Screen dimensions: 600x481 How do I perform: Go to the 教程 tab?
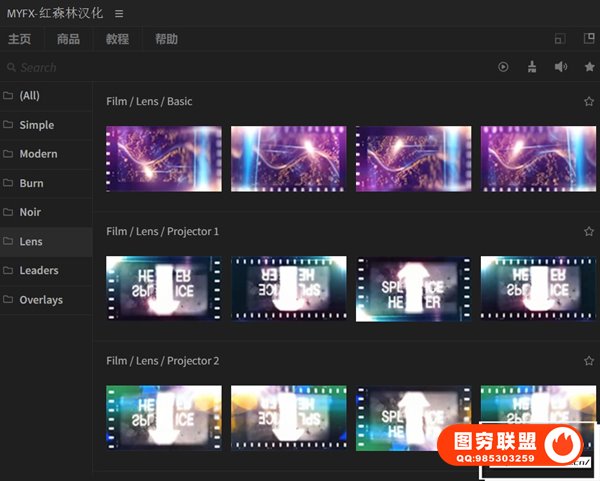pyautogui.click(x=118, y=40)
